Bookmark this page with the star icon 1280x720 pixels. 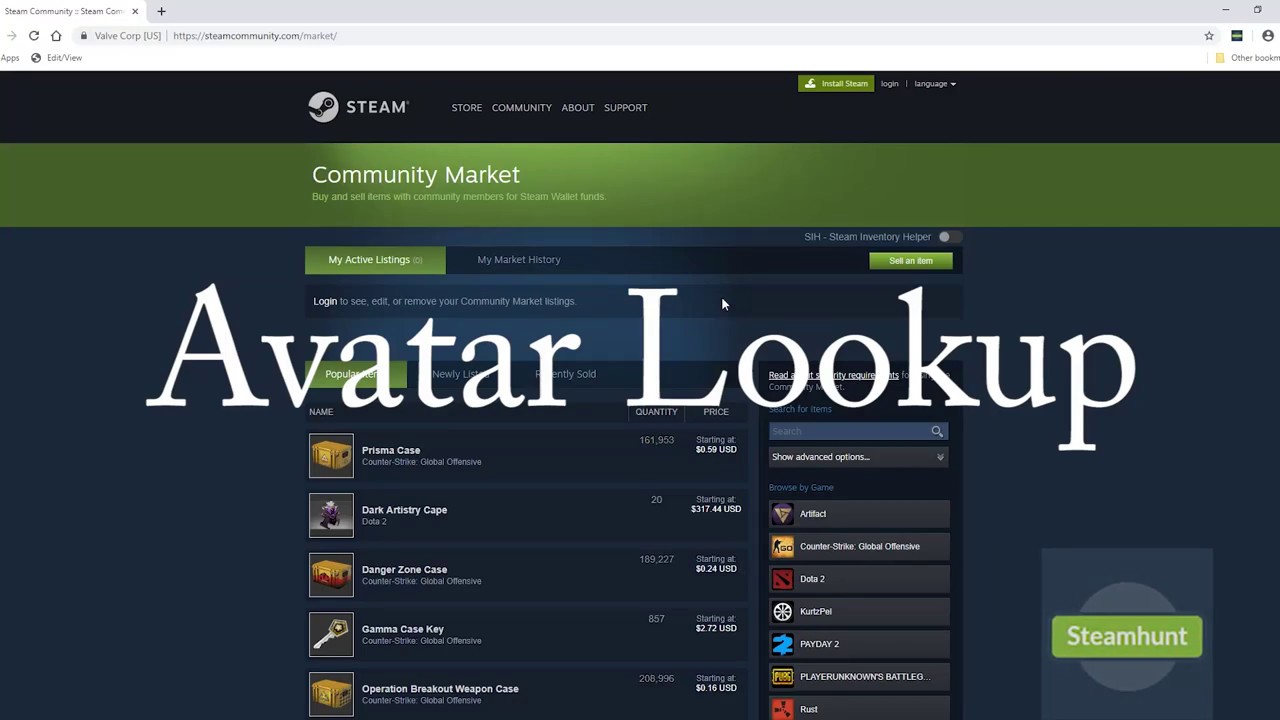[x=1209, y=35]
